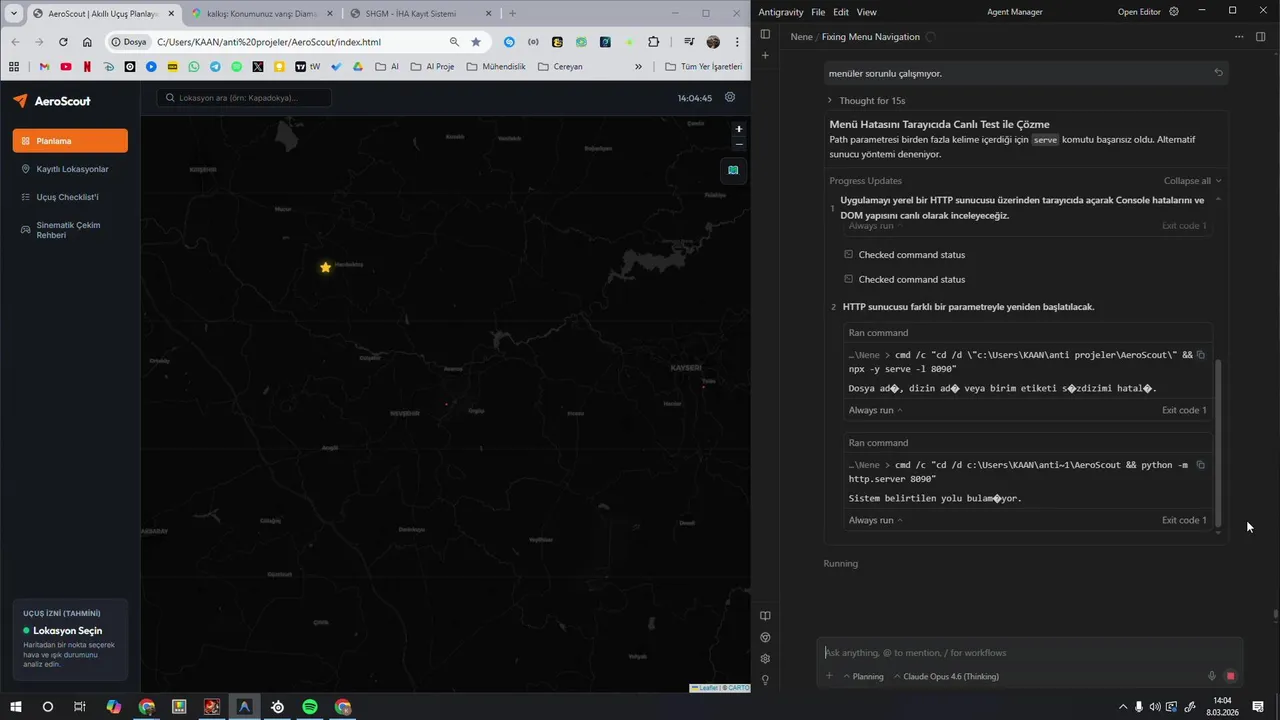Stop the running agent
The image size is (1280, 720).
point(1231,676)
